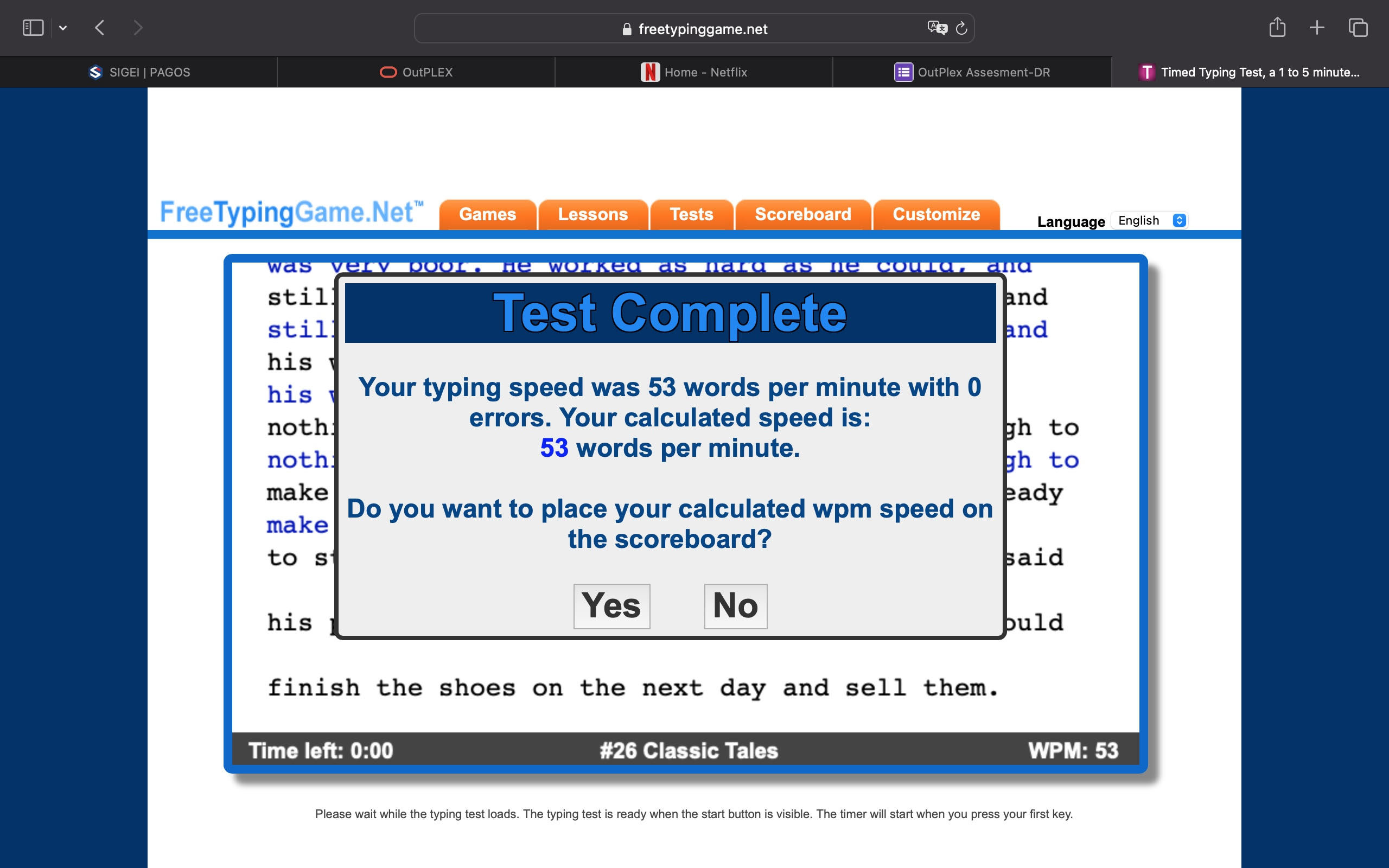Open the Tests menu tab
Screen dimensions: 1389x868
click(692, 215)
